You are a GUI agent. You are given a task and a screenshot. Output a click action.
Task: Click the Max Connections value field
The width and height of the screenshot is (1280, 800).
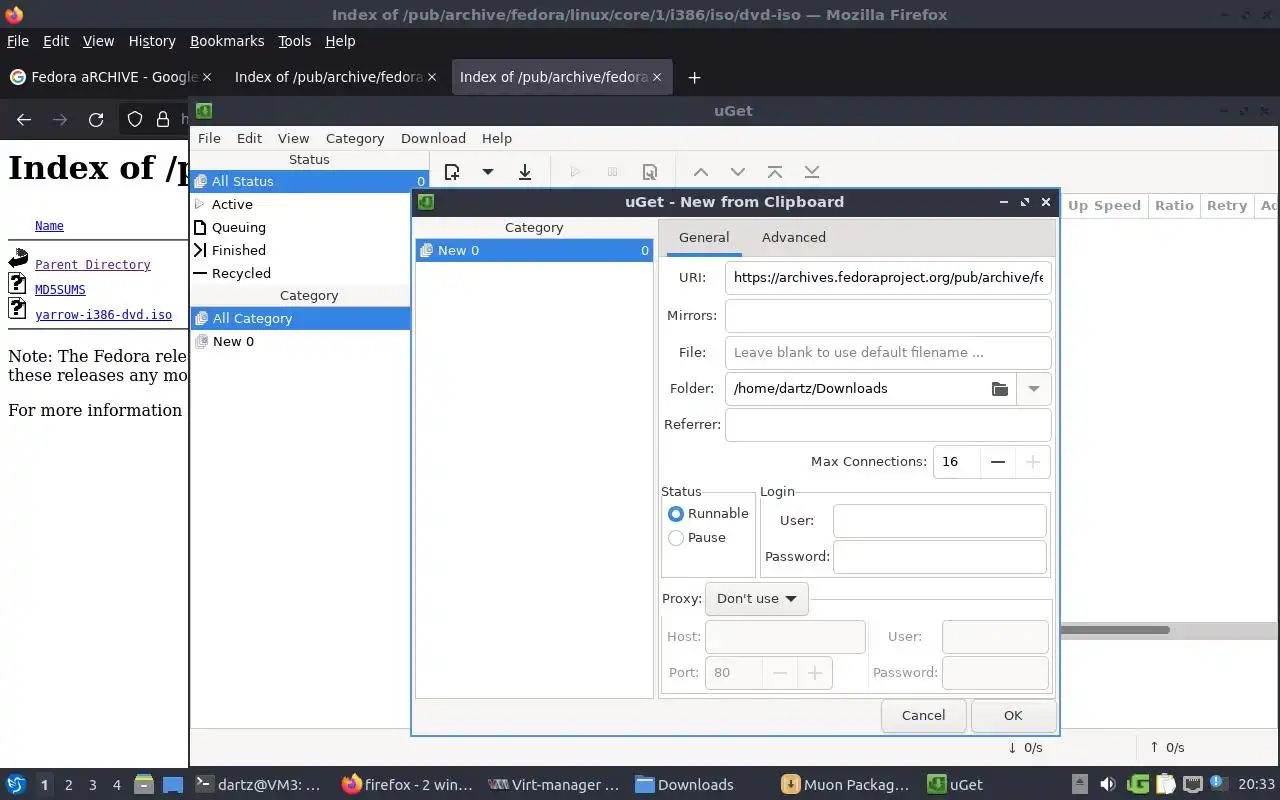pyautogui.click(x=956, y=462)
